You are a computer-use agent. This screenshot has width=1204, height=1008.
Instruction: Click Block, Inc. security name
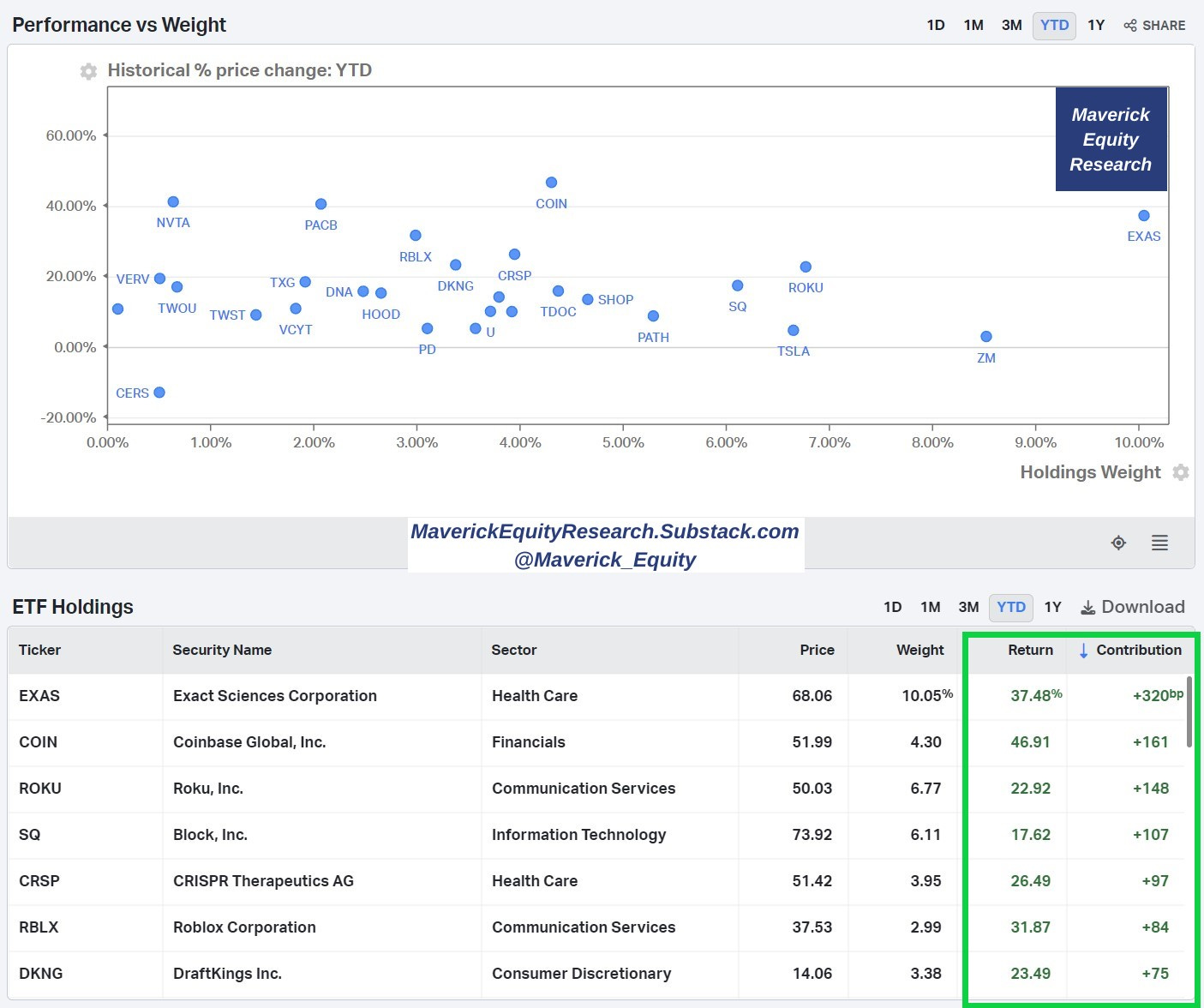[x=210, y=835]
